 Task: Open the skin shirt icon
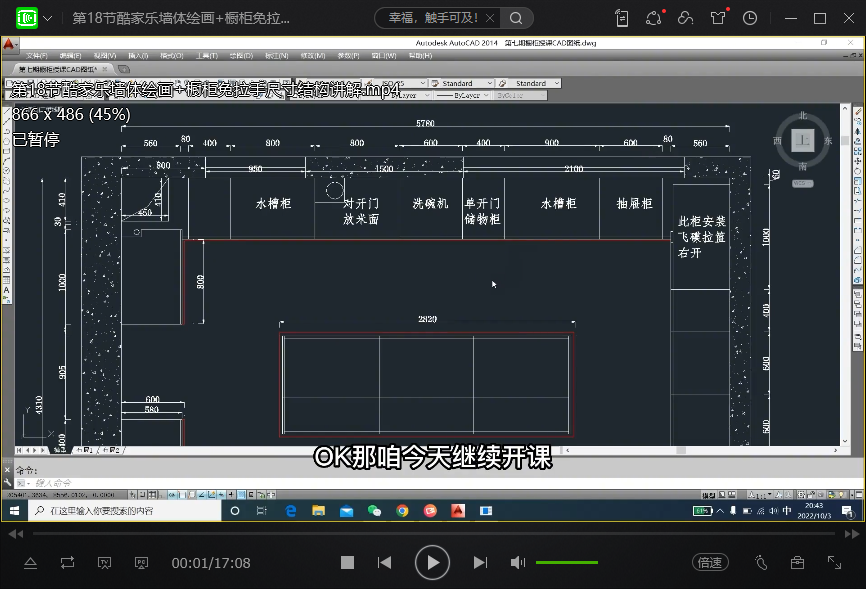(718, 18)
